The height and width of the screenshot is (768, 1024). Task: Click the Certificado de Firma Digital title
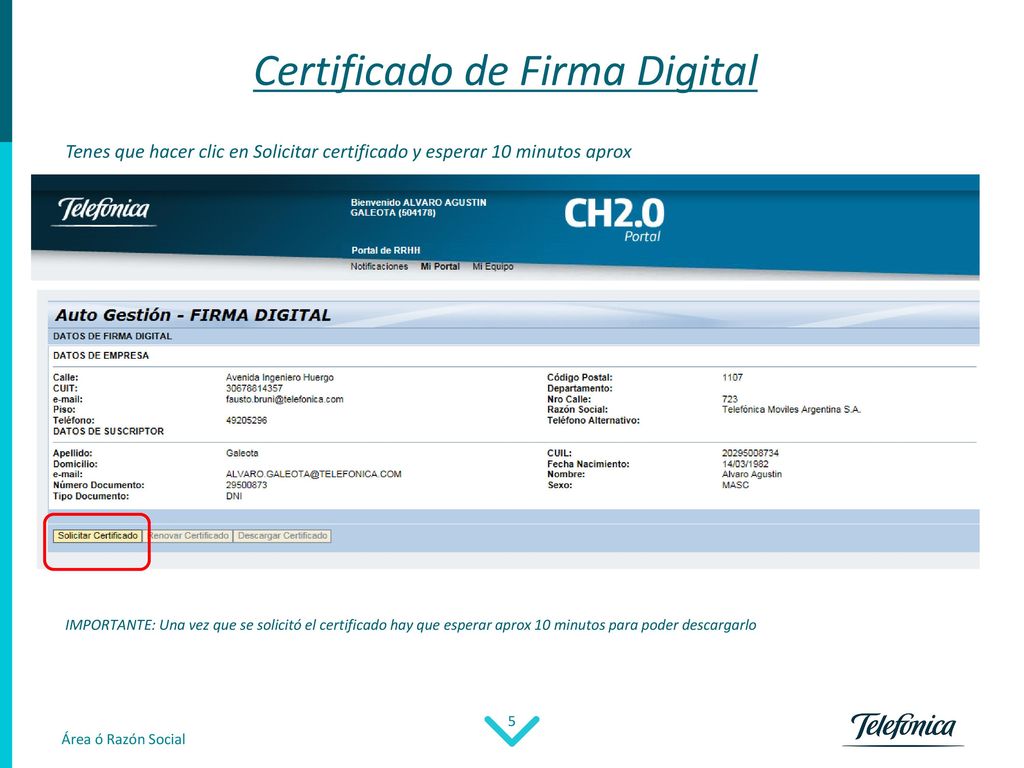(x=505, y=71)
